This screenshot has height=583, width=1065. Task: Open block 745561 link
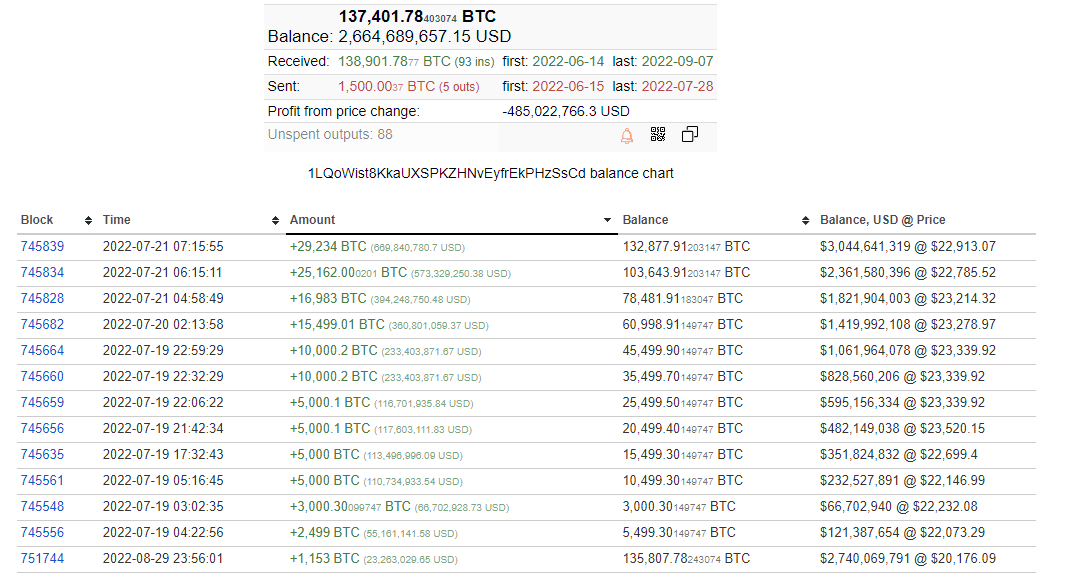coord(42,480)
